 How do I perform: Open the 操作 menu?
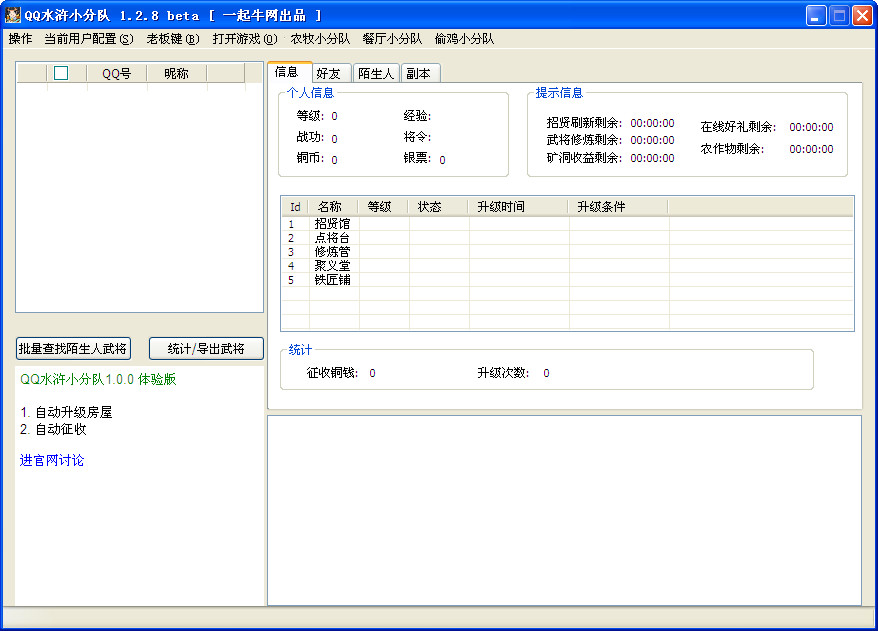click(21, 39)
